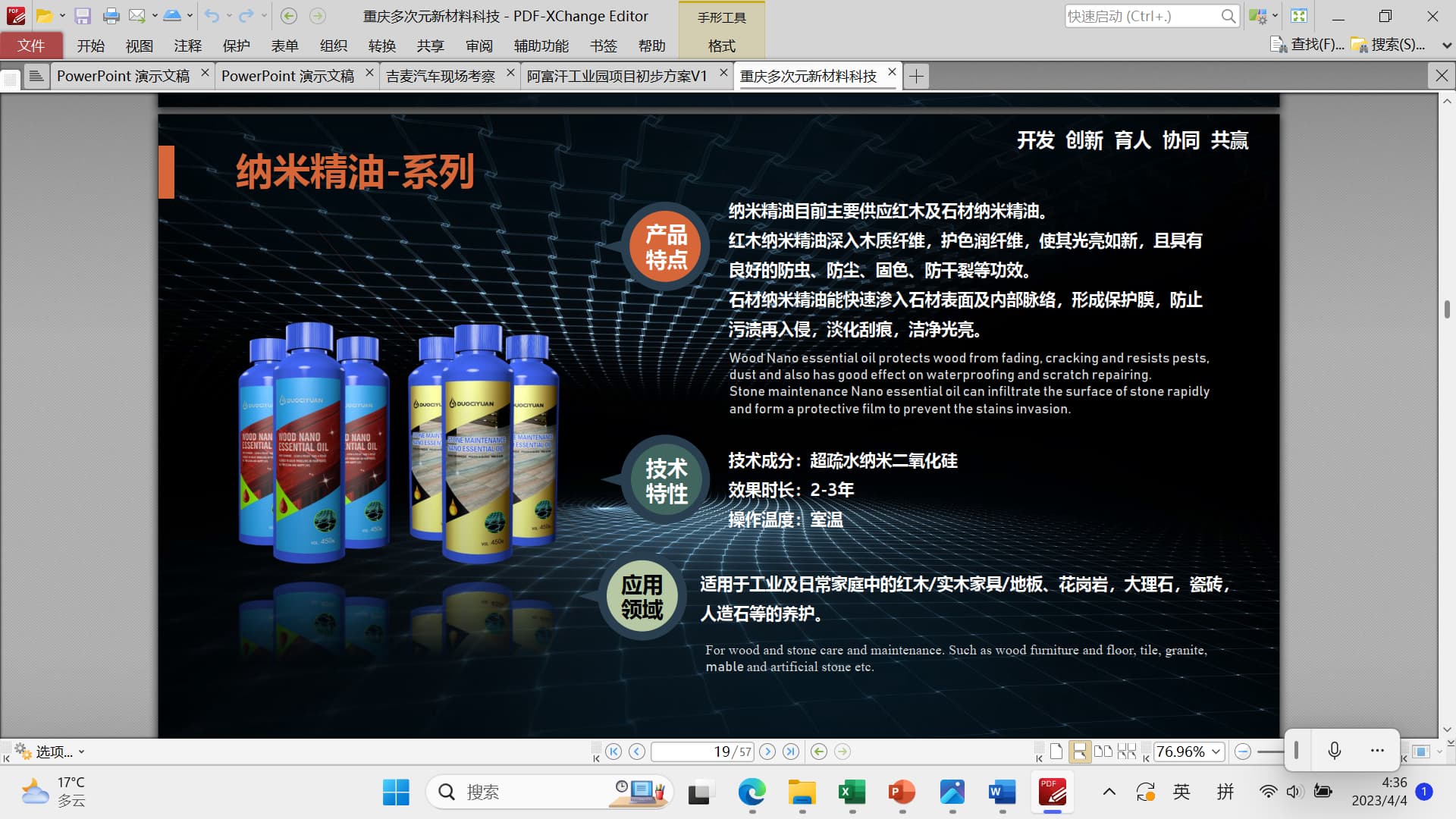The width and height of the screenshot is (1456, 819).
Task: Open the 注释 ribbon tab
Action: point(187,45)
